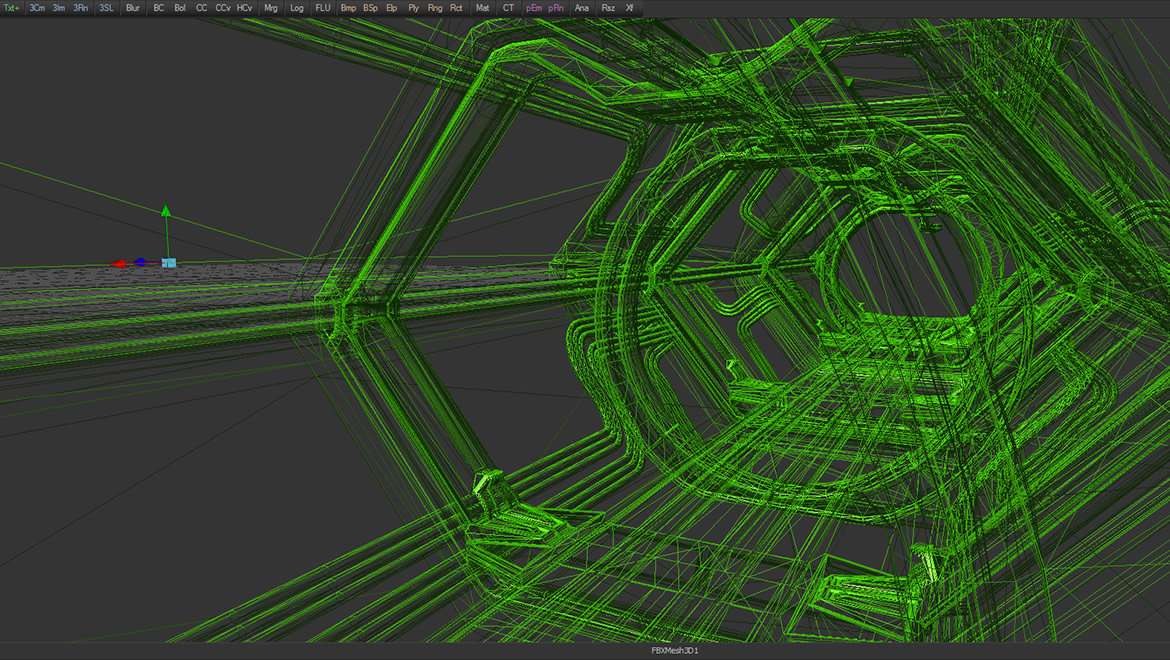The image size is (1170, 660).
Task: Click the CT toolbar button
Action: pyautogui.click(x=508, y=8)
